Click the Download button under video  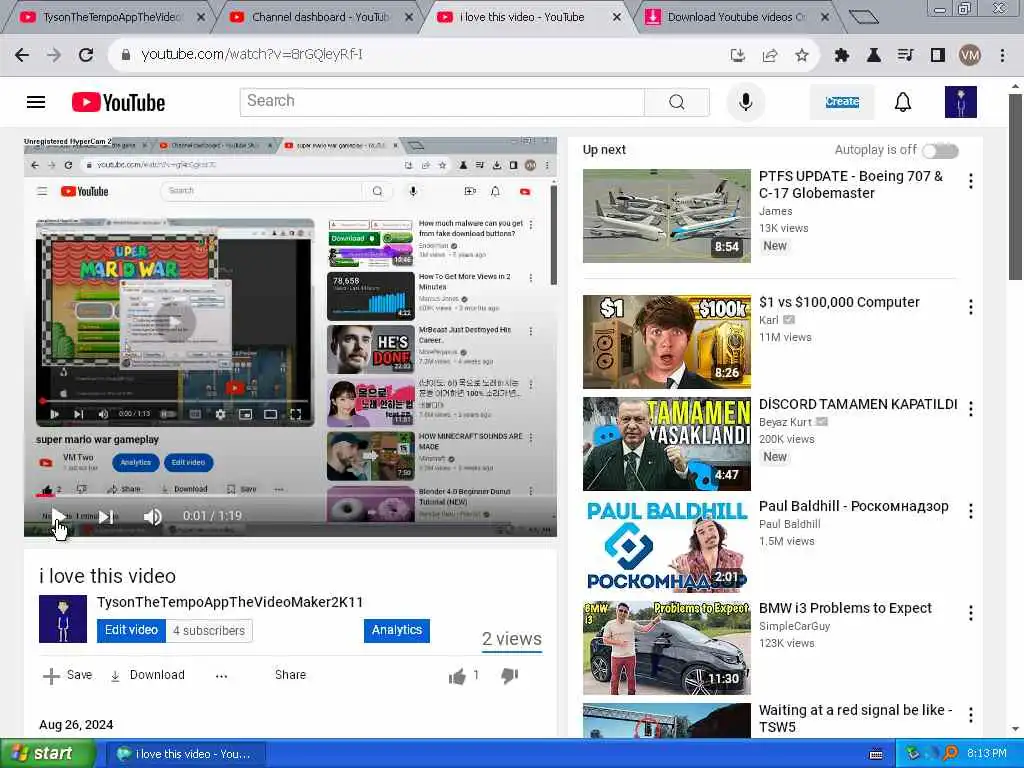[147, 676]
